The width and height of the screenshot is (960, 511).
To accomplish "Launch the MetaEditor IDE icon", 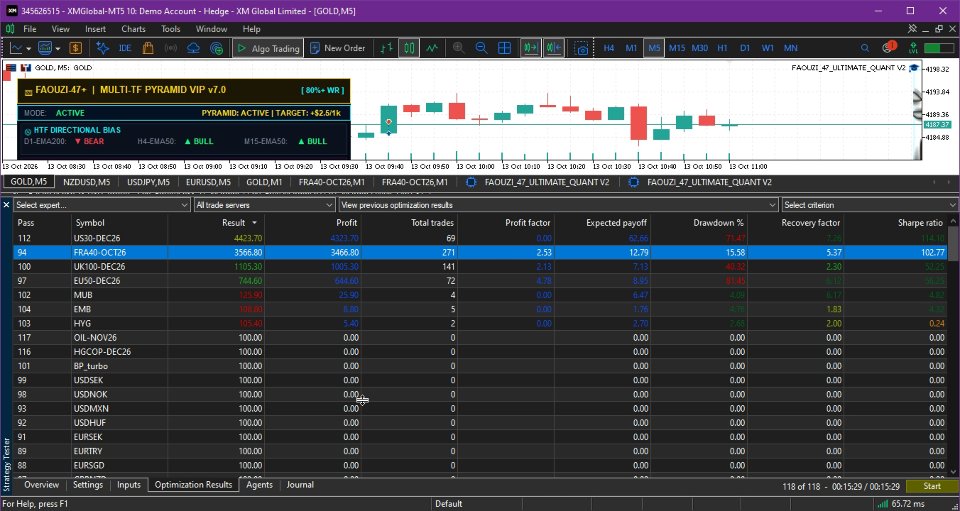I will [x=125, y=48].
